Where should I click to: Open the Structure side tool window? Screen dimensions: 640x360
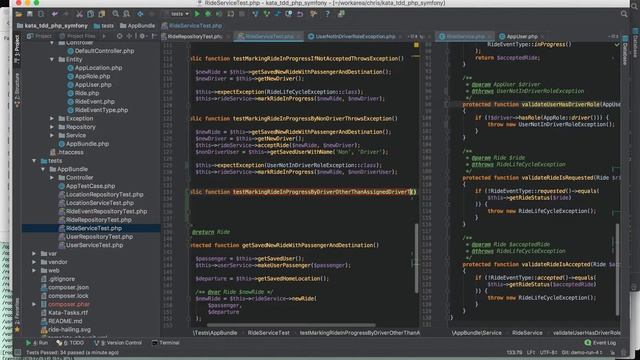(17, 91)
